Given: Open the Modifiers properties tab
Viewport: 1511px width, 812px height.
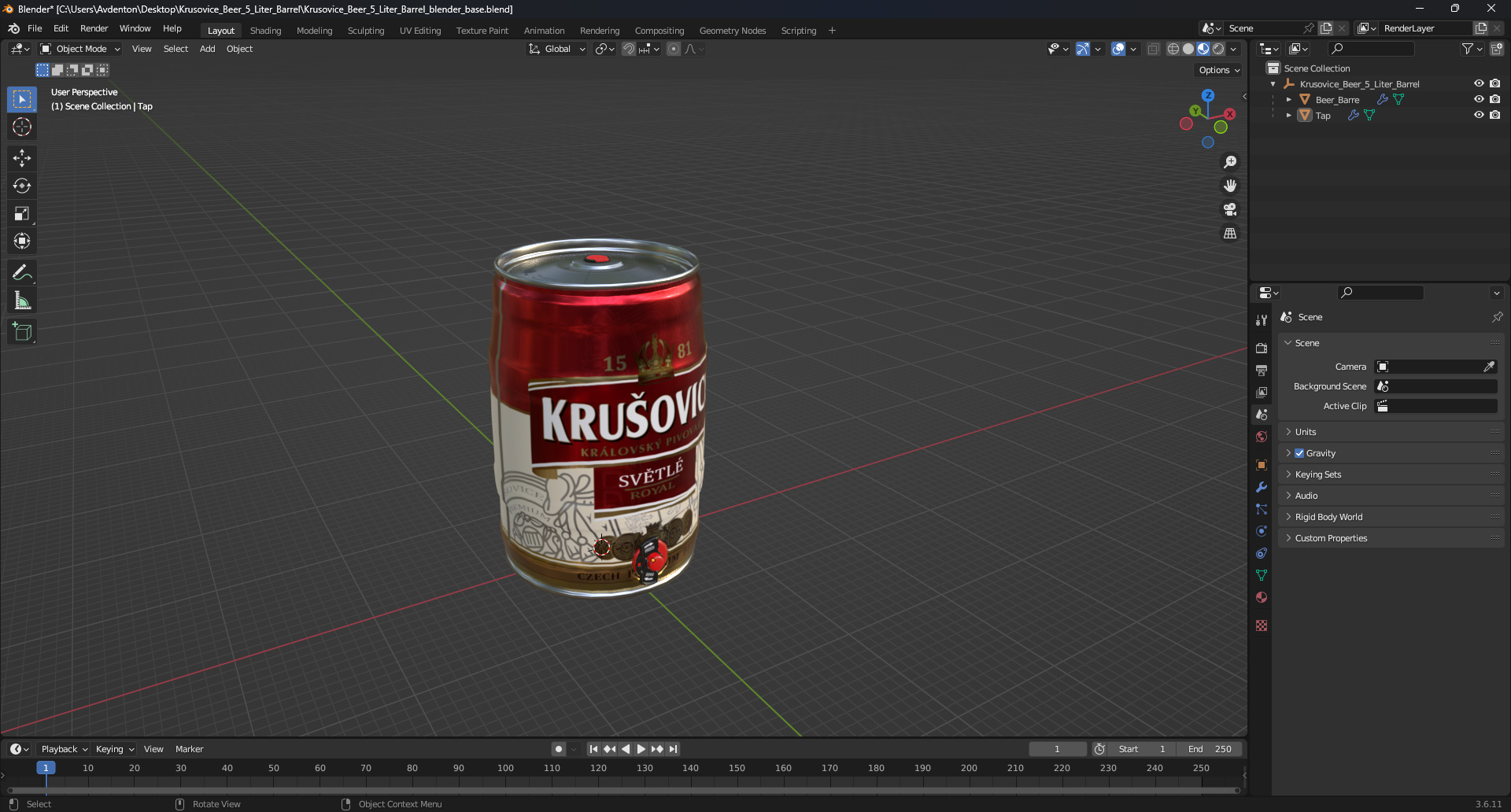Looking at the screenshot, I should [x=1262, y=487].
